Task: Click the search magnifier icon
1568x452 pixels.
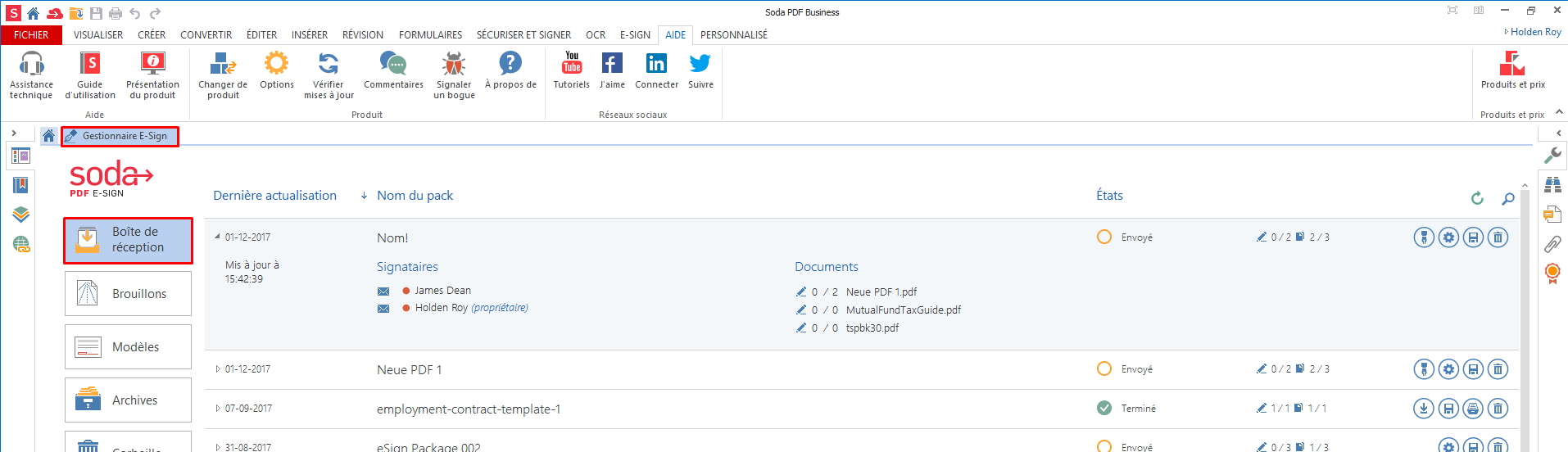Action: pyautogui.click(x=1508, y=198)
